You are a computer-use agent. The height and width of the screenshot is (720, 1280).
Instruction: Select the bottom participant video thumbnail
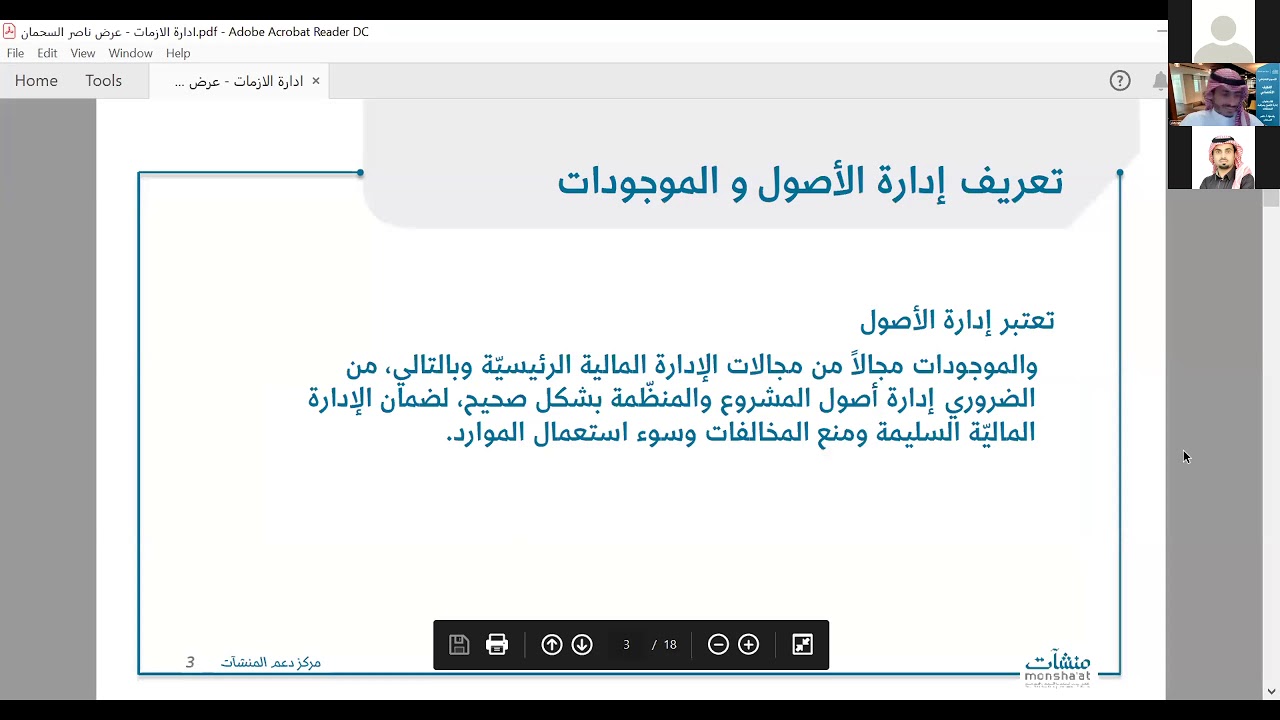click(1223, 157)
